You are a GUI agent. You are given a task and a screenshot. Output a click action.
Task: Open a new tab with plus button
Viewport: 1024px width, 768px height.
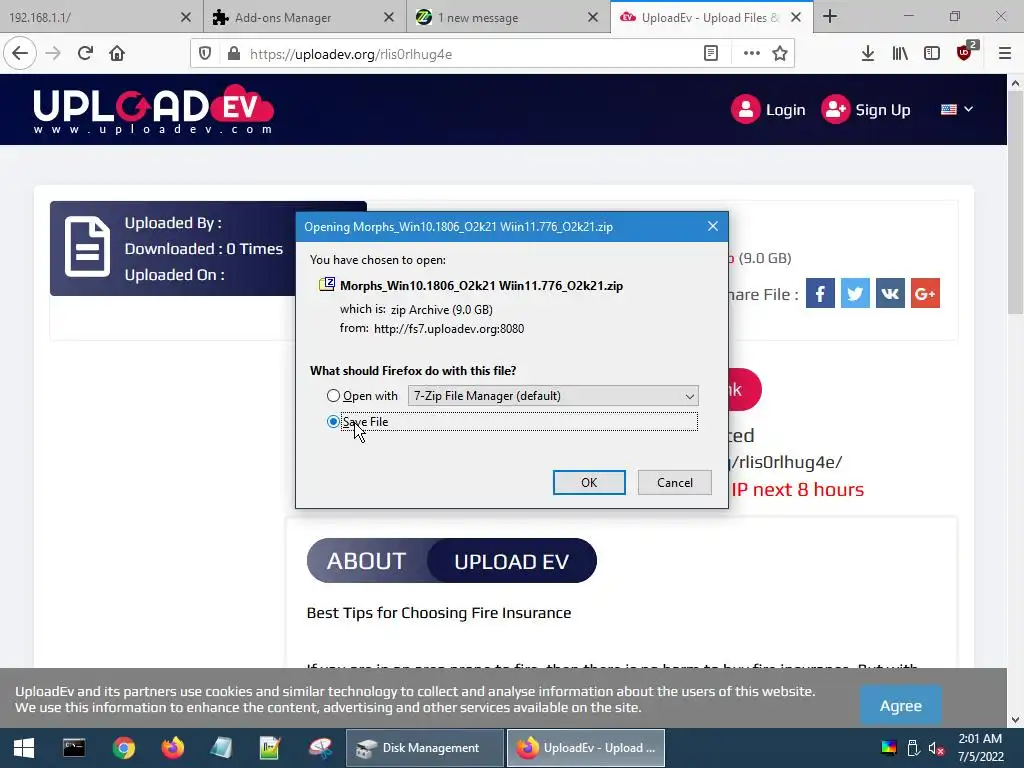830,16
